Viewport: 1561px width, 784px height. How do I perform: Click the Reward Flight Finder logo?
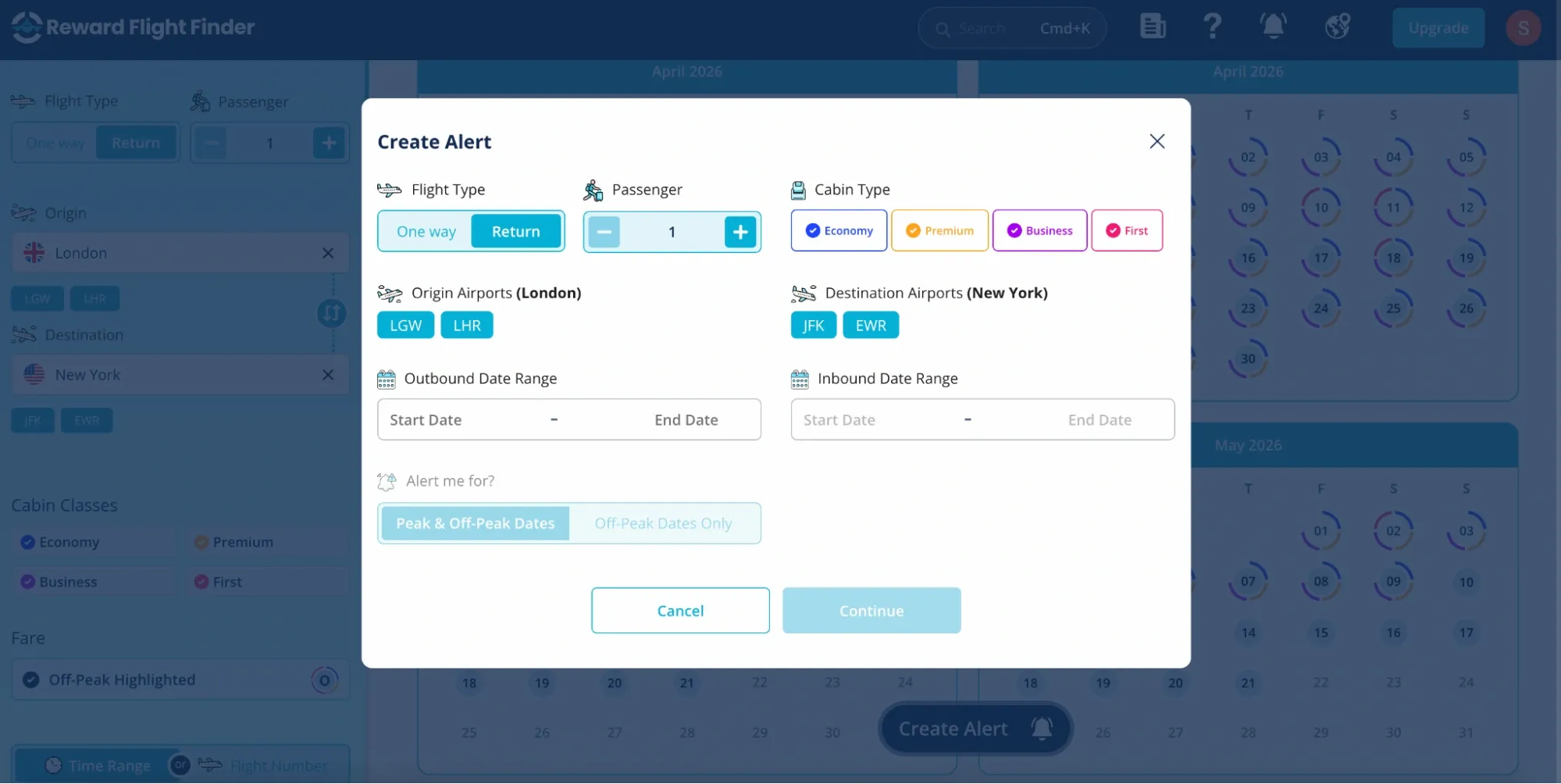click(133, 27)
